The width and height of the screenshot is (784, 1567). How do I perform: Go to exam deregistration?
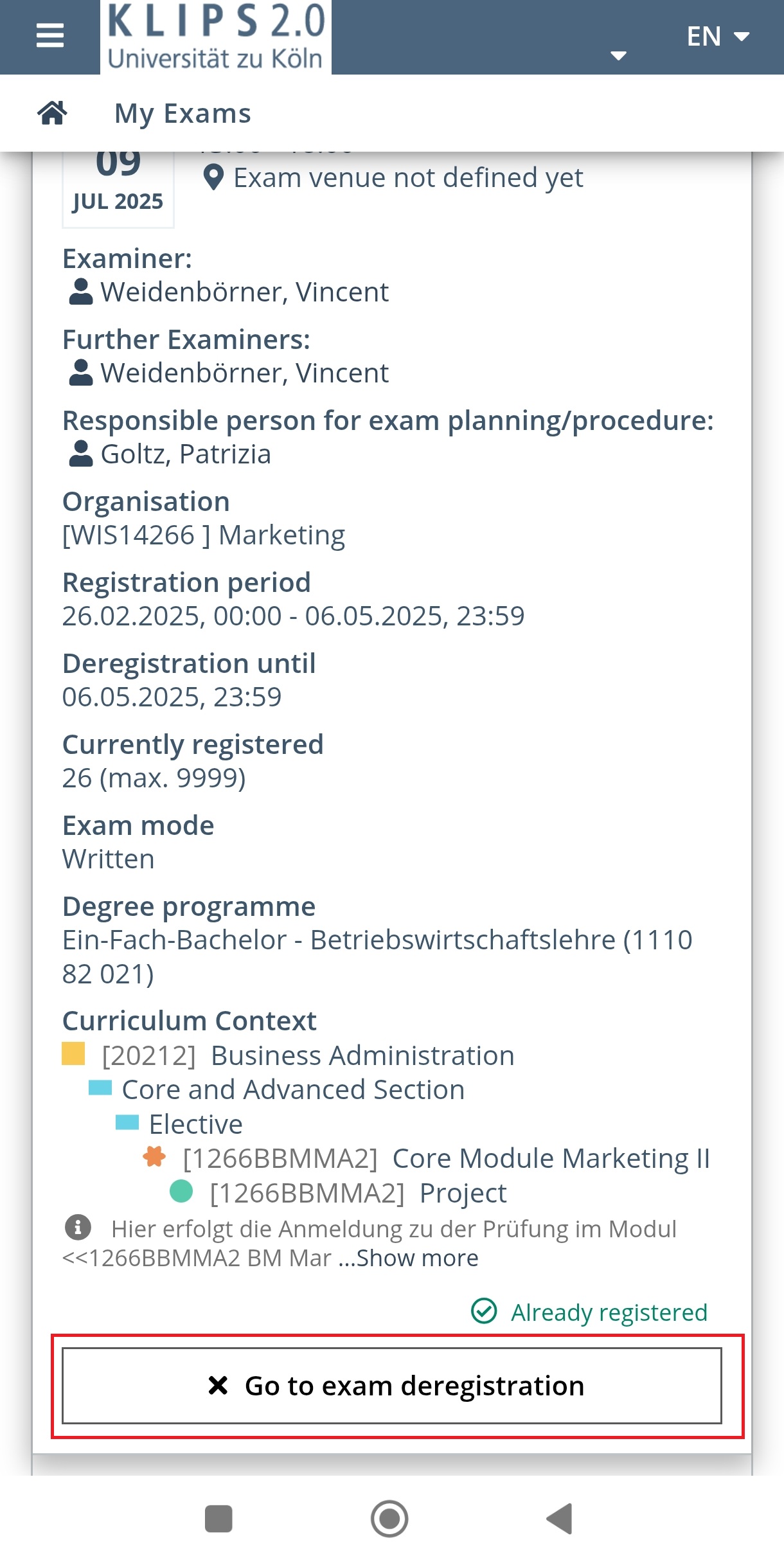[392, 1386]
